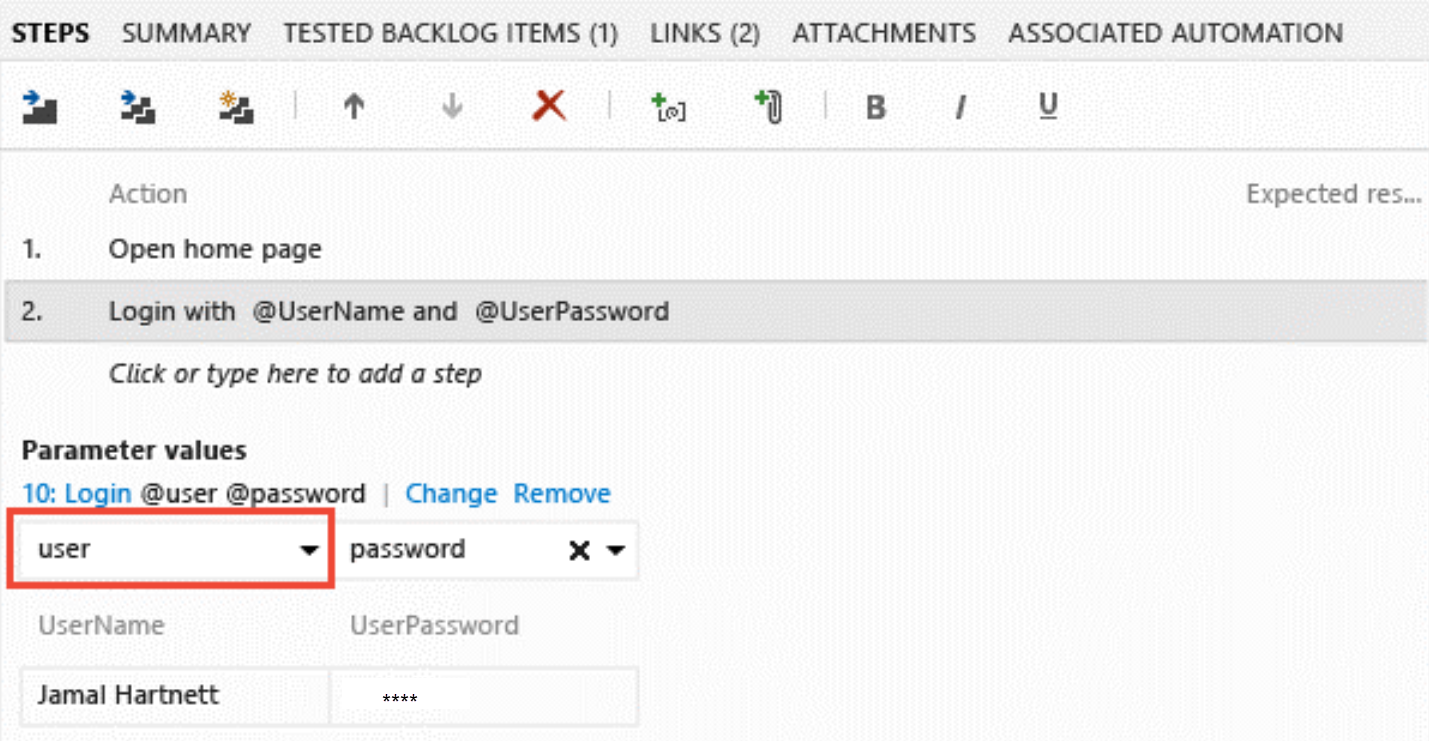
Task: Add a parameter to the step
Action: 667,107
